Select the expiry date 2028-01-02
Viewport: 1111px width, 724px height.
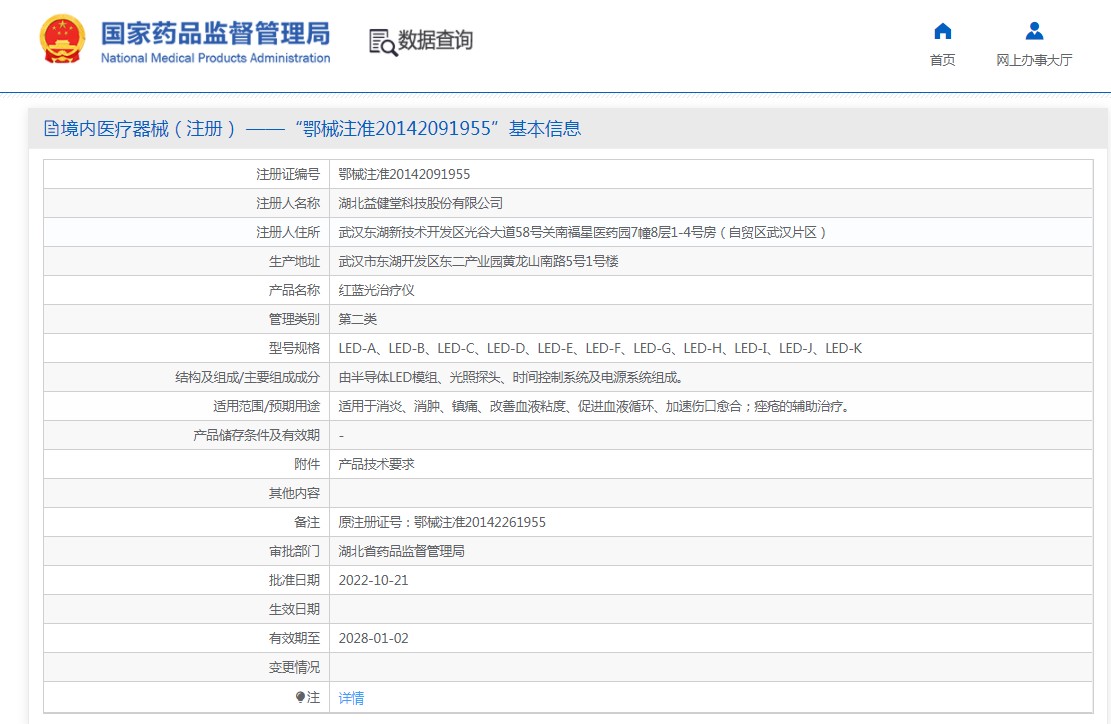pyautogui.click(x=373, y=638)
